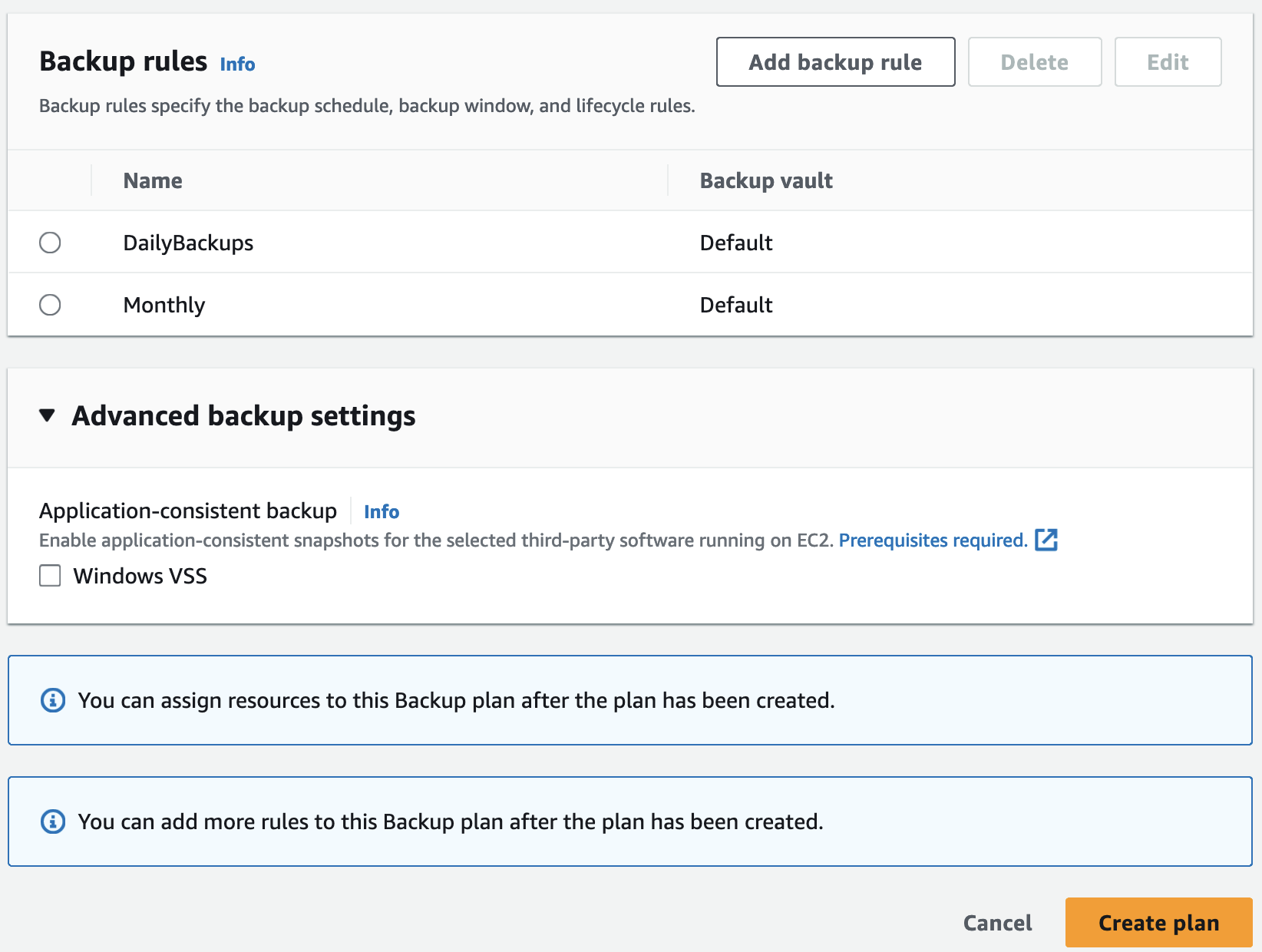Cancel the backup plan creation
The width and height of the screenshot is (1262, 952).
click(x=997, y=922)
